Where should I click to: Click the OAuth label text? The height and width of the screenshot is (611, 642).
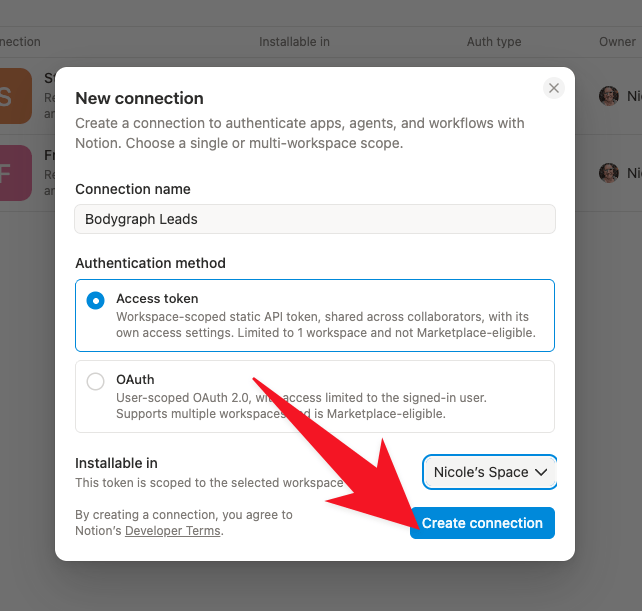(135, 380)
